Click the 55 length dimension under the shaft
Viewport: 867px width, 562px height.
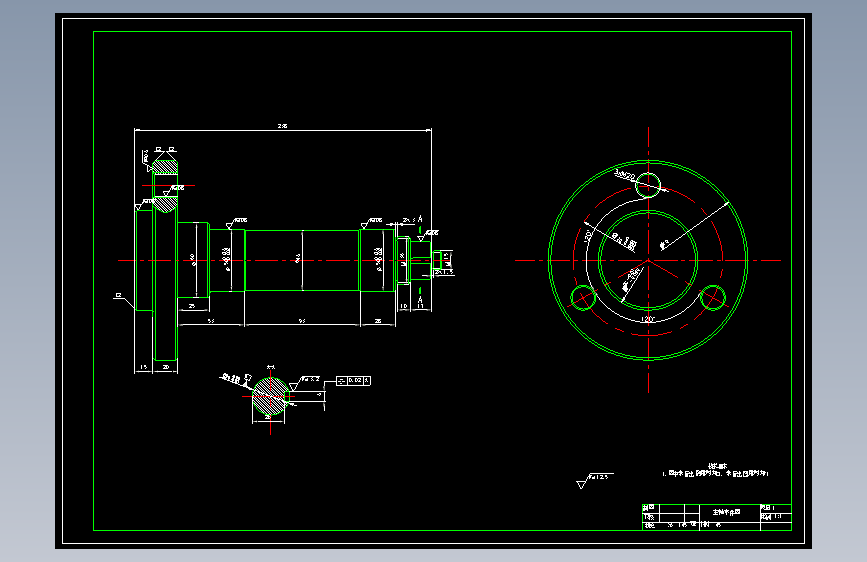click(x=211, y=321)
